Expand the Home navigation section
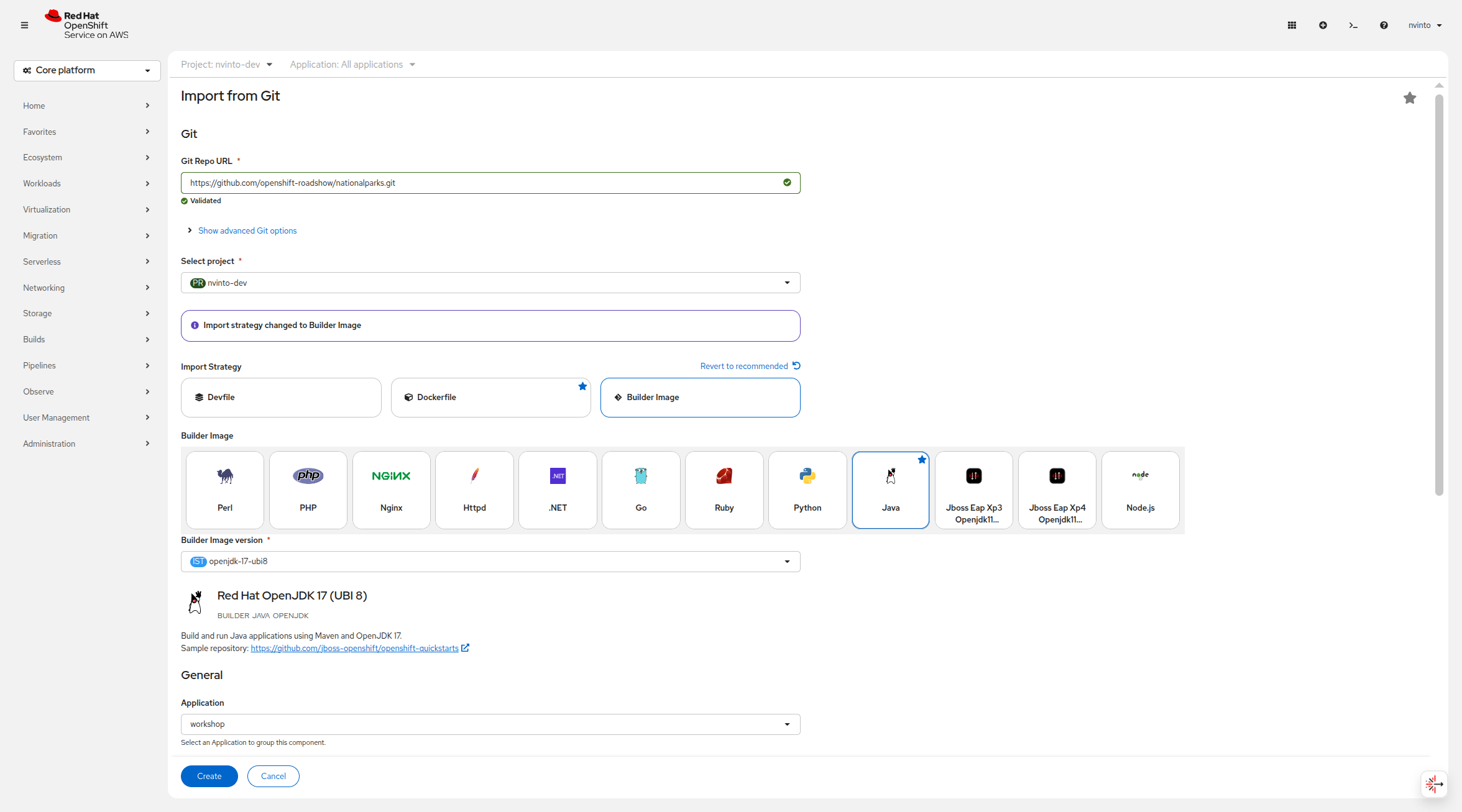 tap(86, 106)
